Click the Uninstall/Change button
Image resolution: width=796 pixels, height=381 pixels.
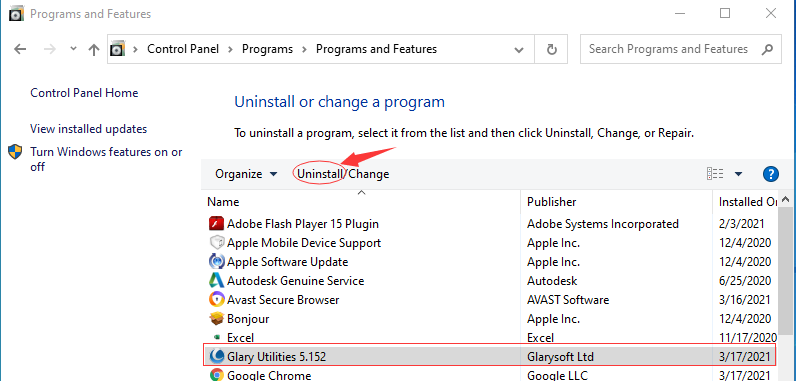(343, 174)
